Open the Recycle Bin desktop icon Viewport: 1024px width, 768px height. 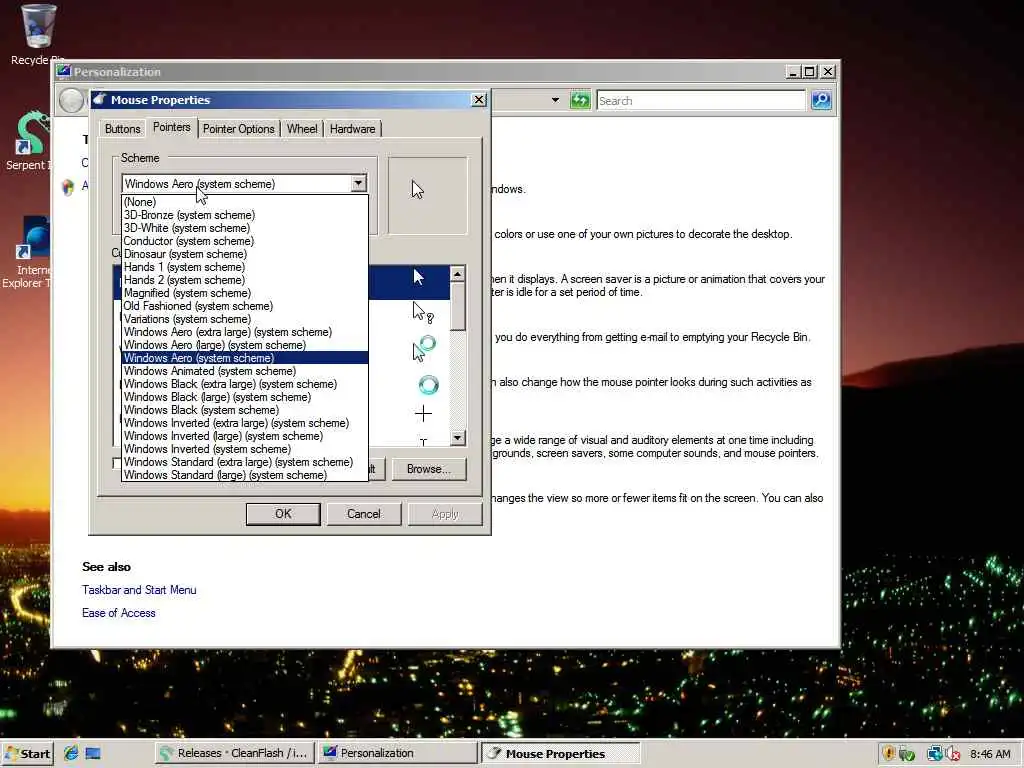tap(37, 34)
